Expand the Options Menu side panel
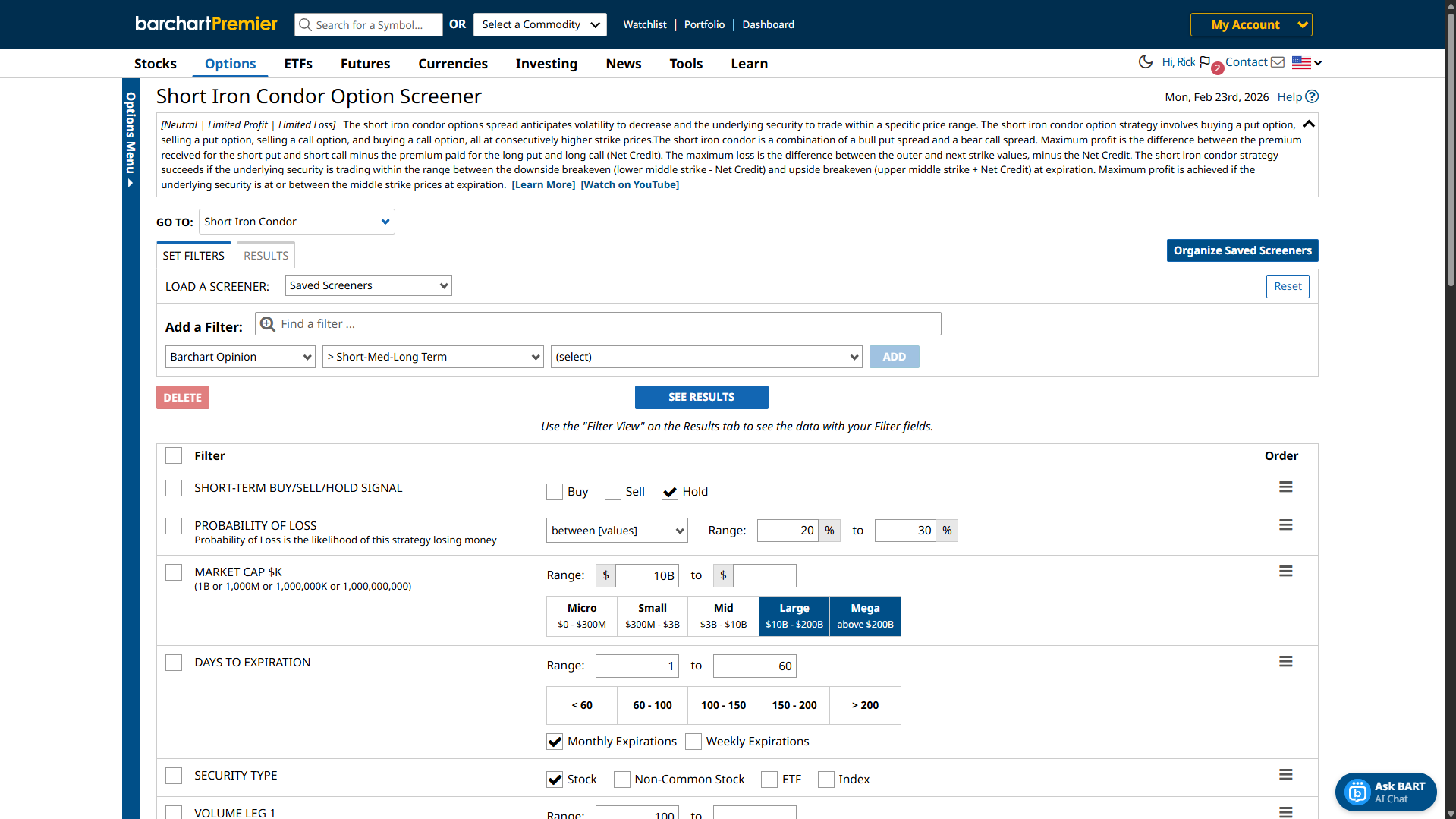Screen dimensions: 1456x819 point(131,140)
